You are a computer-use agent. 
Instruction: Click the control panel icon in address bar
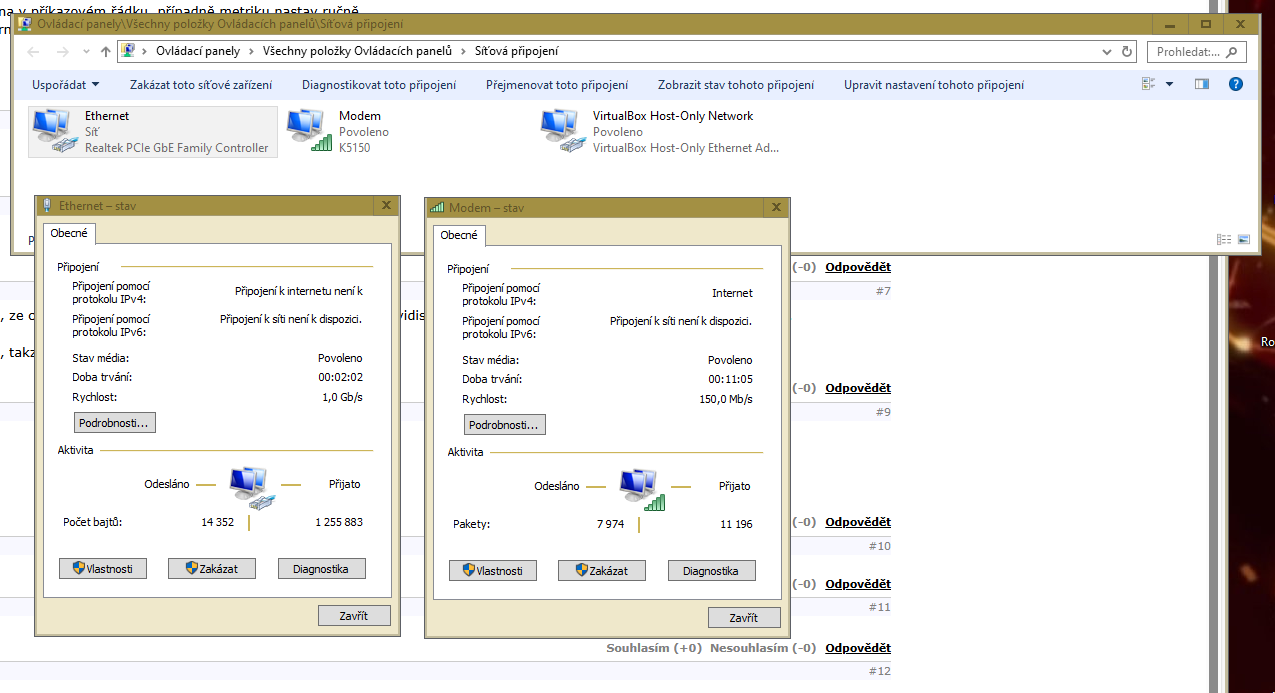128,51
